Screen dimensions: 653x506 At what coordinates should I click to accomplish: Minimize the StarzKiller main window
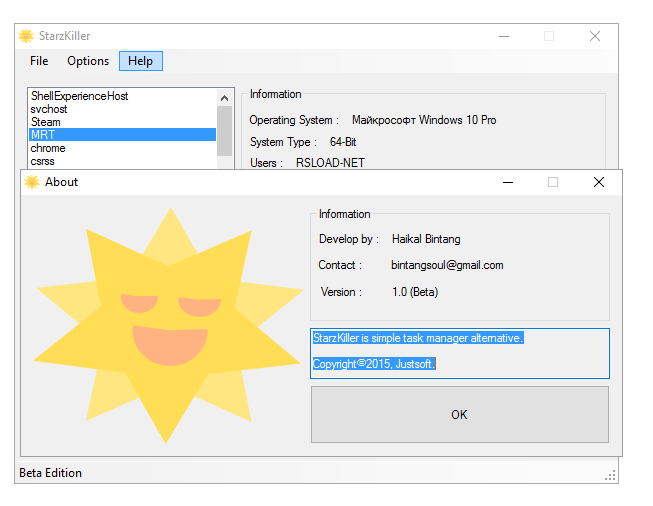click(x=504, y=36)
